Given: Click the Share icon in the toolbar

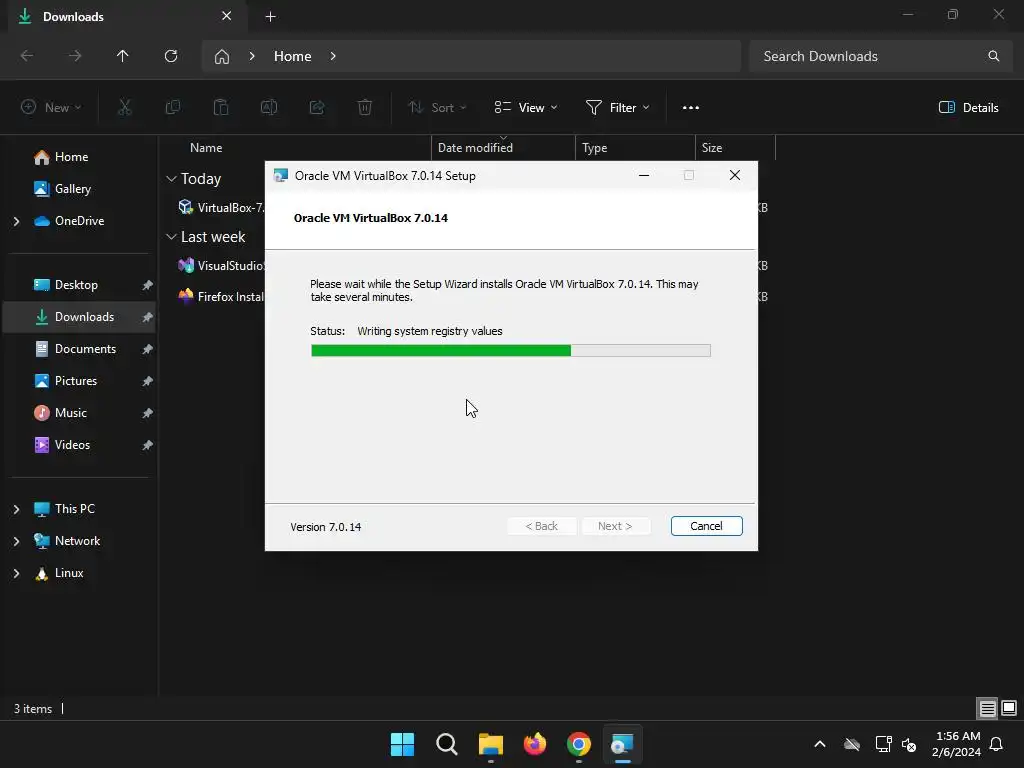Looking at the screenshot, I should (317, 108).
